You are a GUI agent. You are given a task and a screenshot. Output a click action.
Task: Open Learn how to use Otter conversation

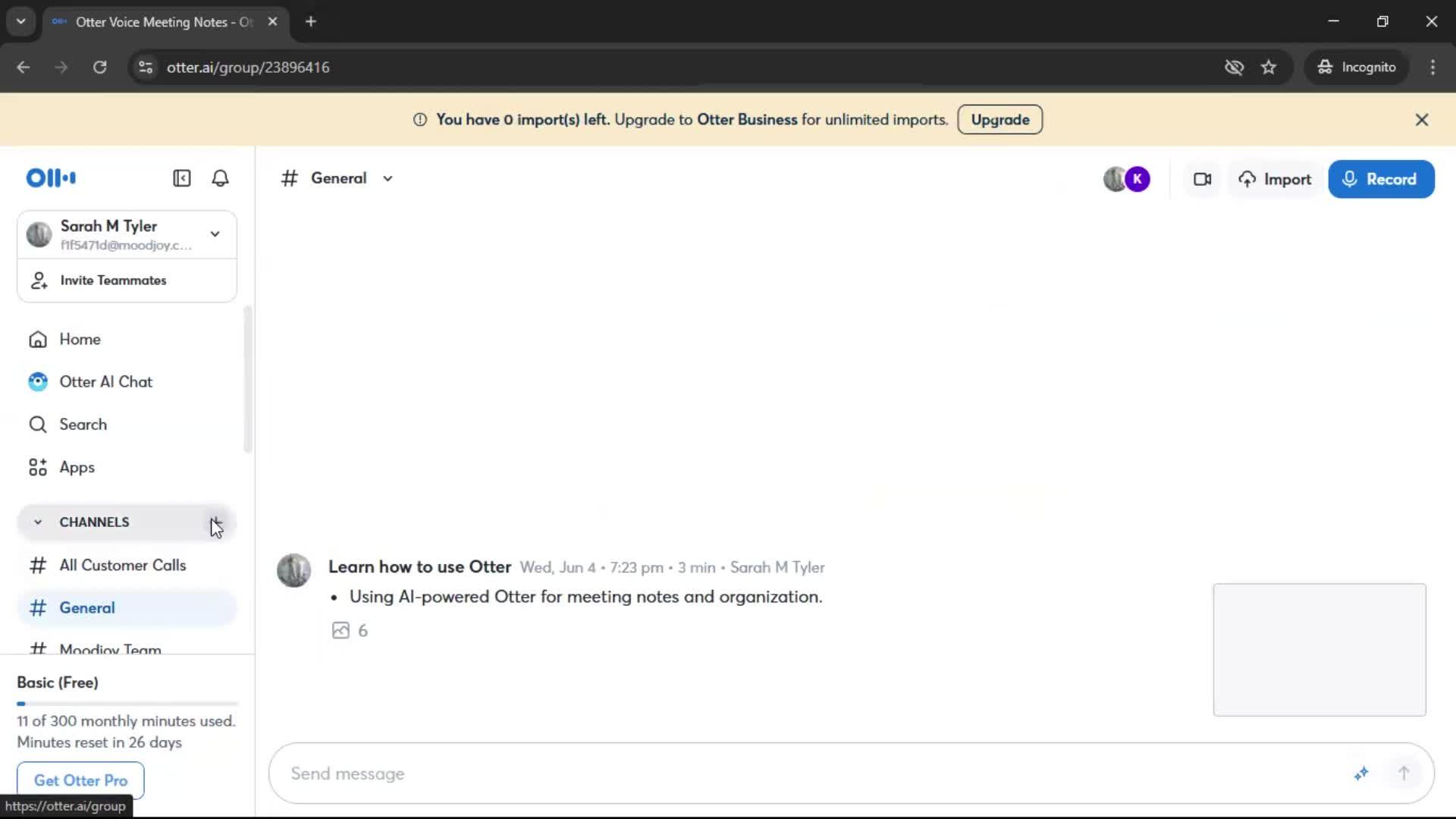coord(419,566)
